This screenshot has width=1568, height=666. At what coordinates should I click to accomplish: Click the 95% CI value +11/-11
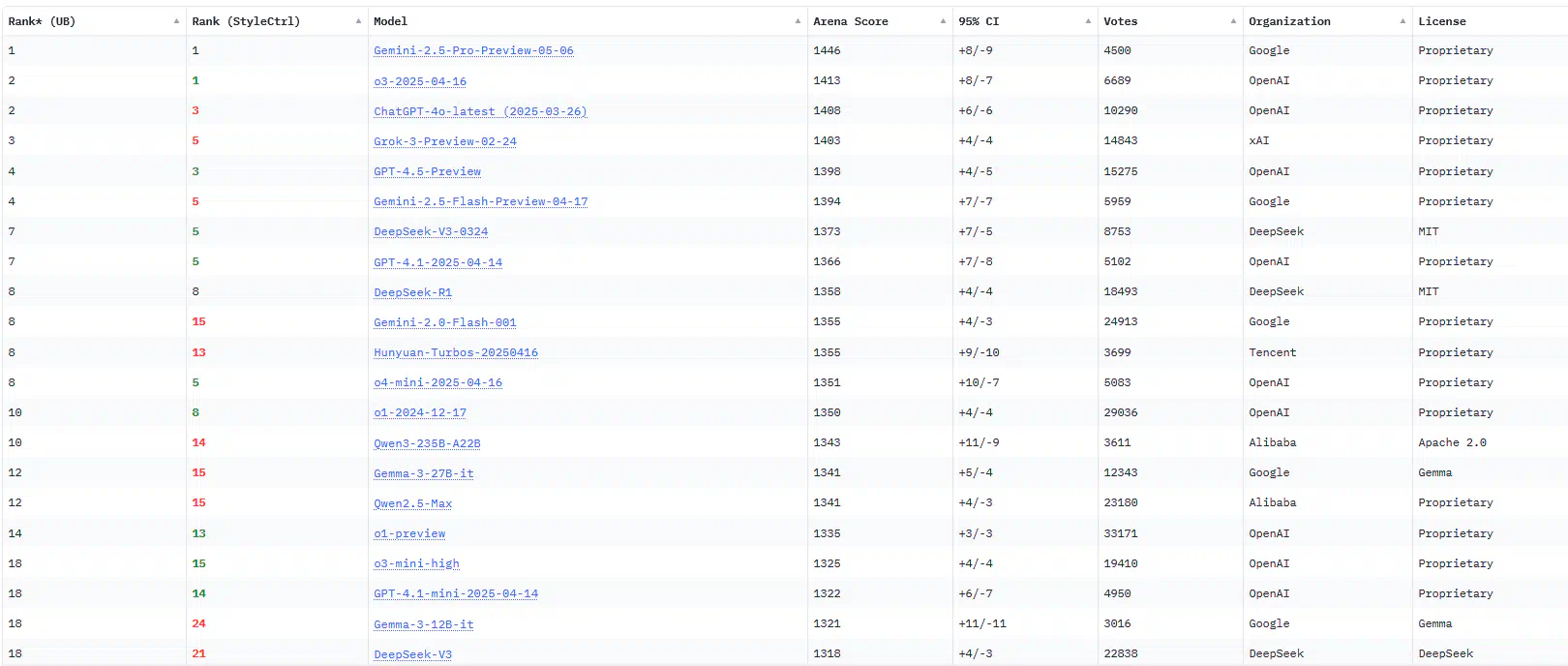pos(982,623)
